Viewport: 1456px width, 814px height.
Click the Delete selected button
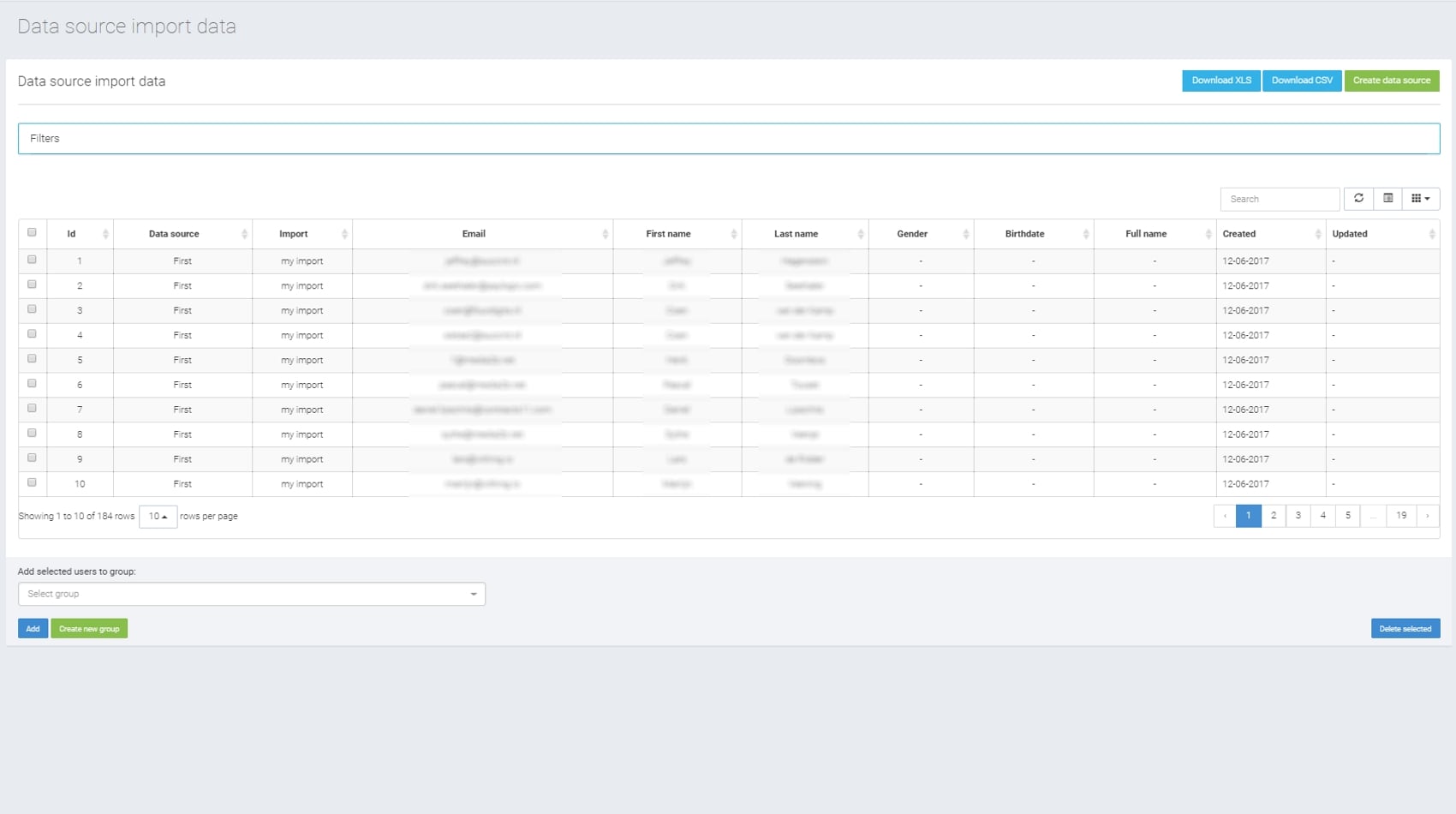(x=1405, y=629)
